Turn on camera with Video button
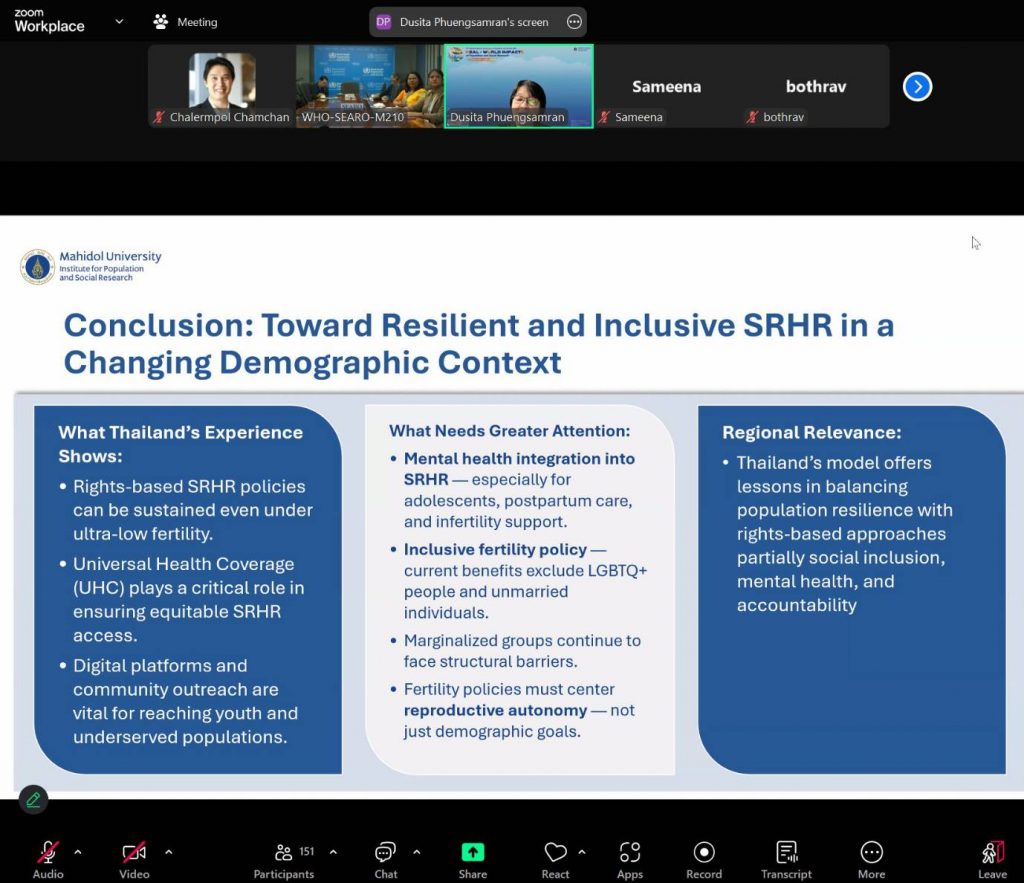Image resolution: width=1024 pixels, height=883 pixels. [134, 853]
